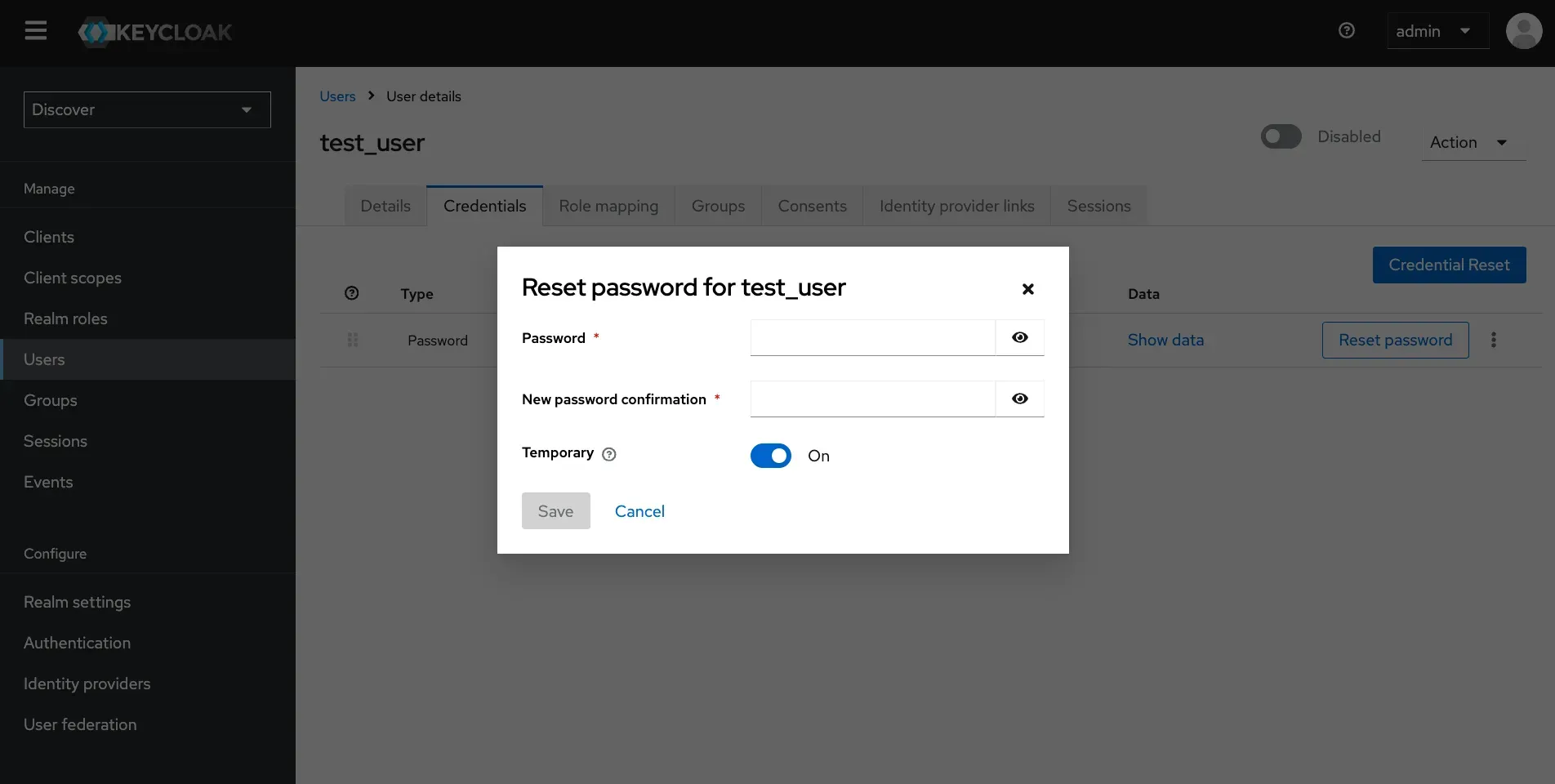The height and width of the screenshot is (784, 1555).
Task: Toggle the user Disabled switch
Action: click(1281, 136)
